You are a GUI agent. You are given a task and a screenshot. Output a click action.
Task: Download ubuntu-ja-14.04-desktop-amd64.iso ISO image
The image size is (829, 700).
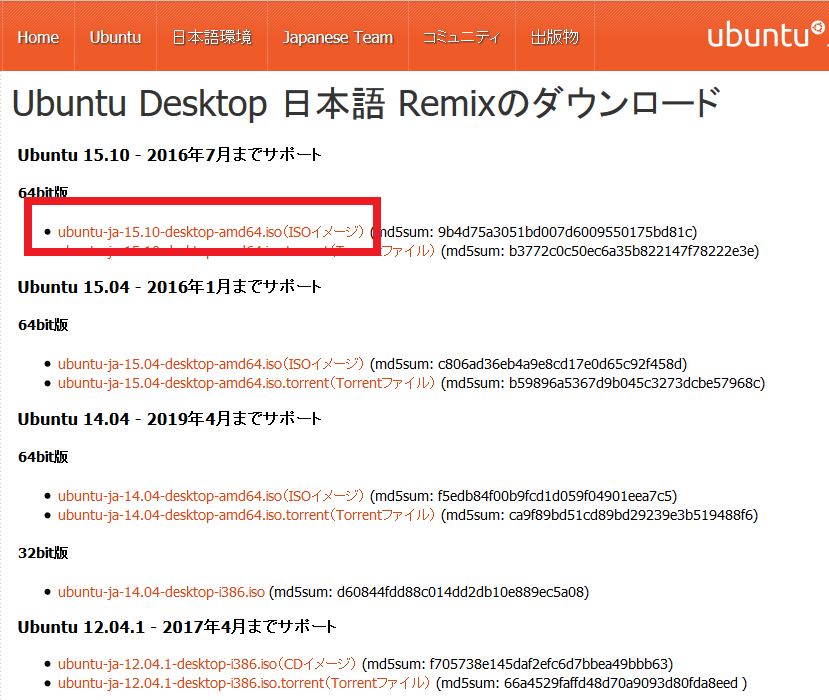(x=211, y=496)
